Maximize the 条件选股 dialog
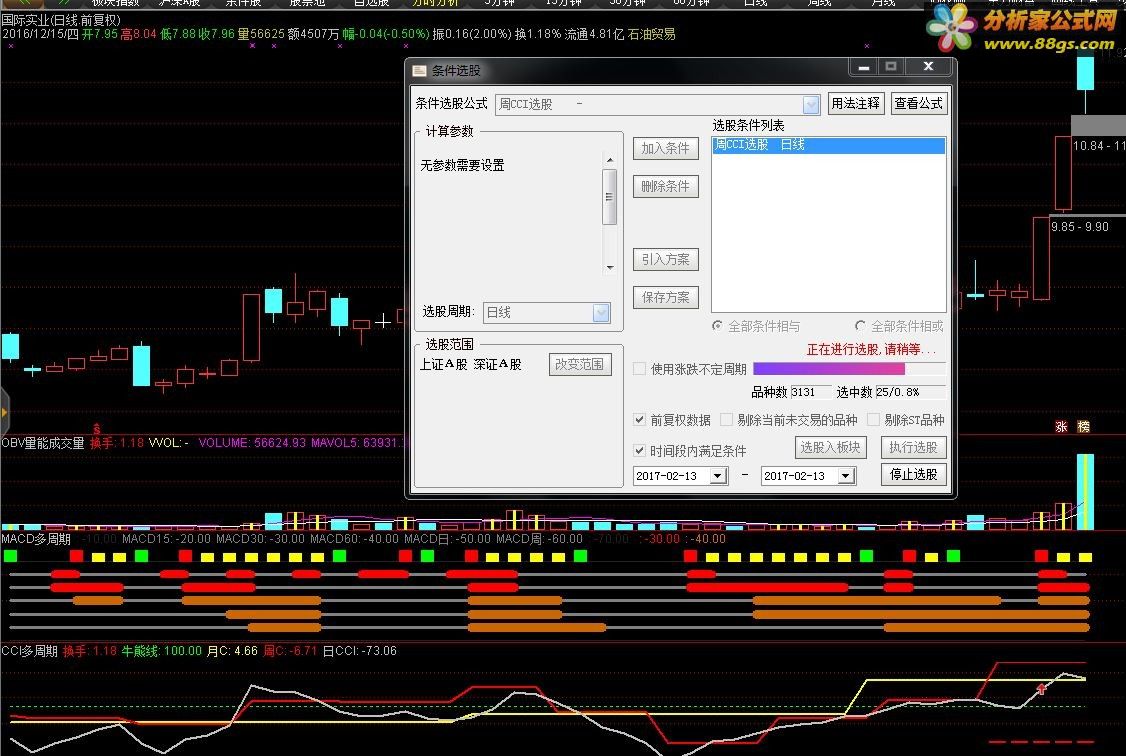 [x=891, y=67]
